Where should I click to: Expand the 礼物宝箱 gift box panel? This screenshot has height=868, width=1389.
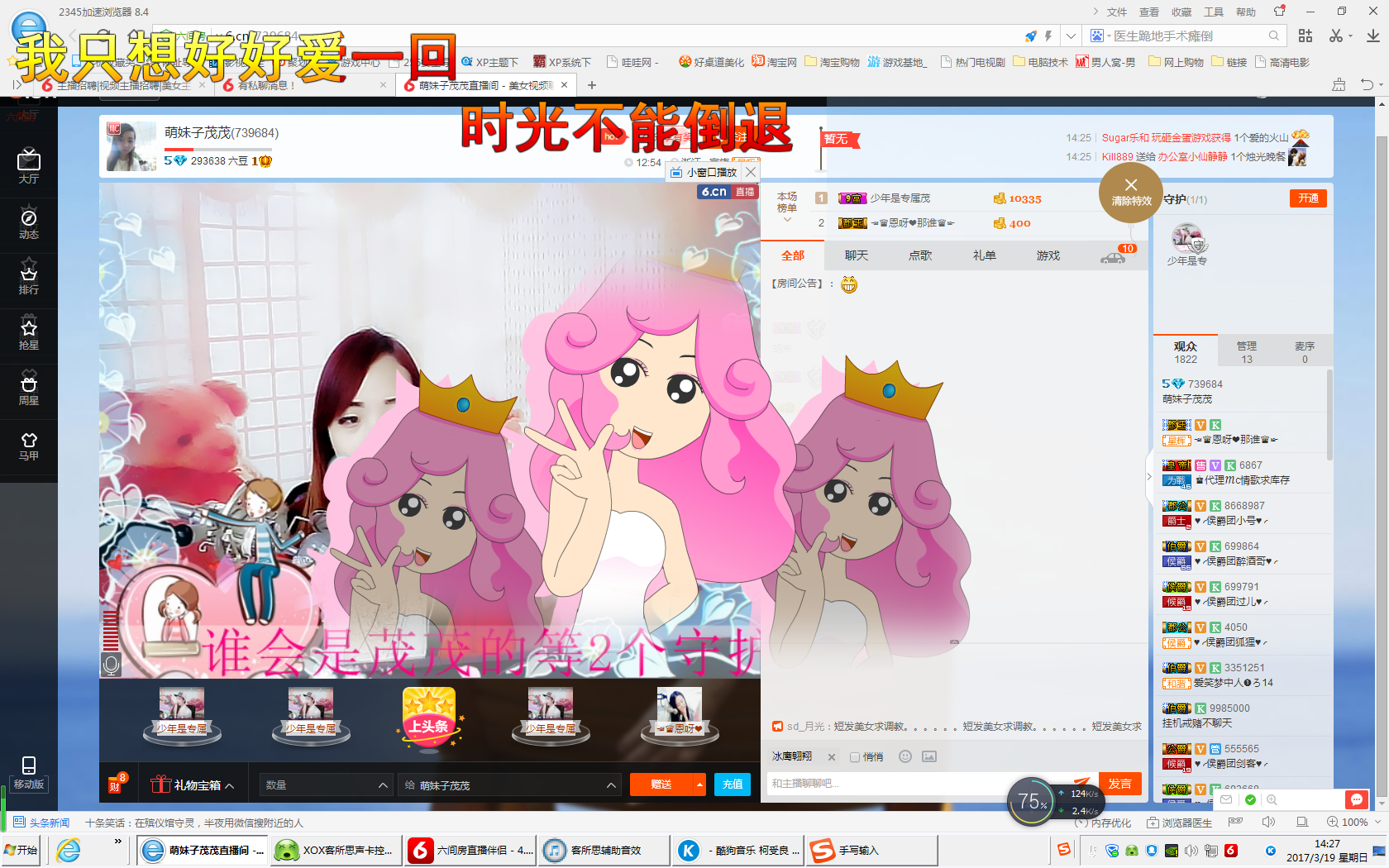[193, 785]
